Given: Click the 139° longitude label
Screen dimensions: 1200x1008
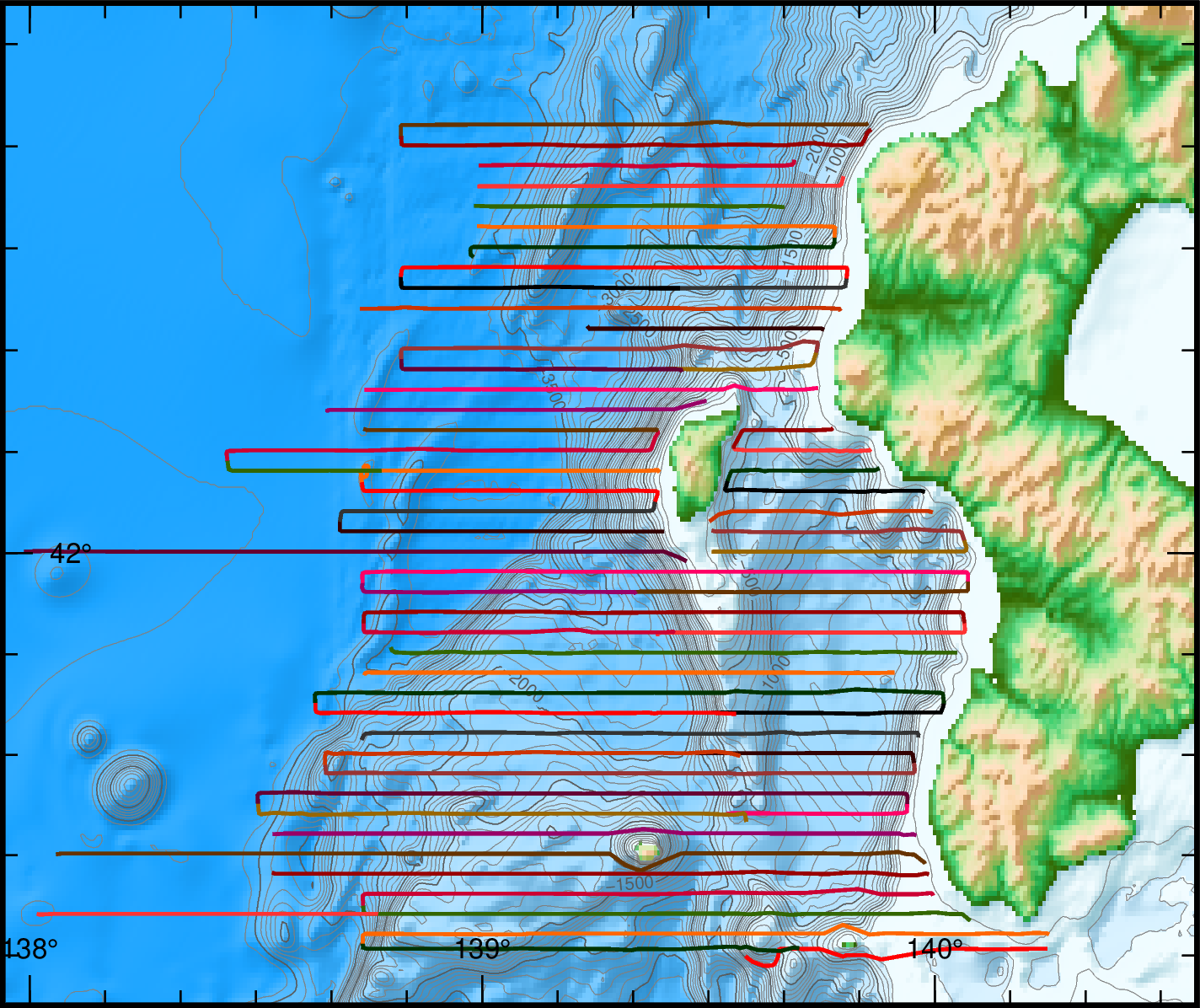Looking at the screenshot, I should click(x=482, y=950).
